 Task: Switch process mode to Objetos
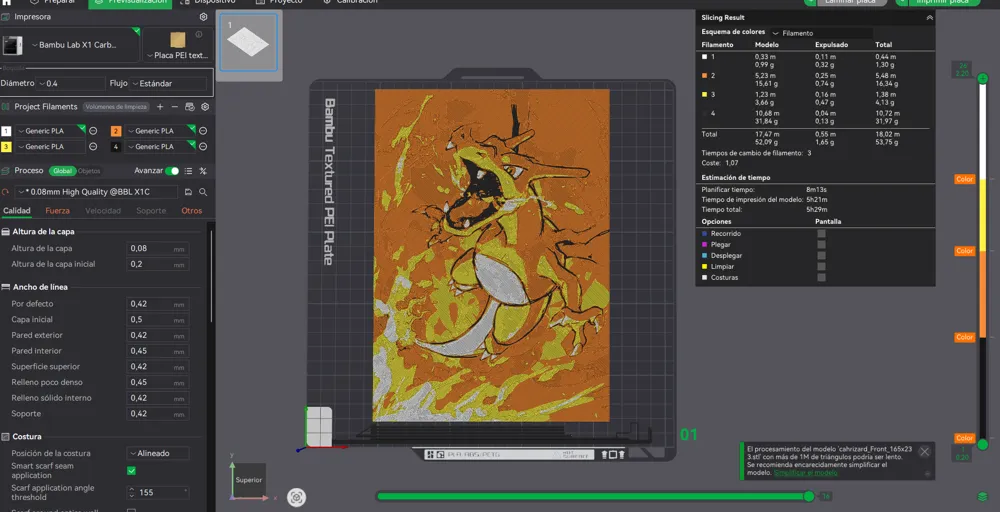(89, 171)
